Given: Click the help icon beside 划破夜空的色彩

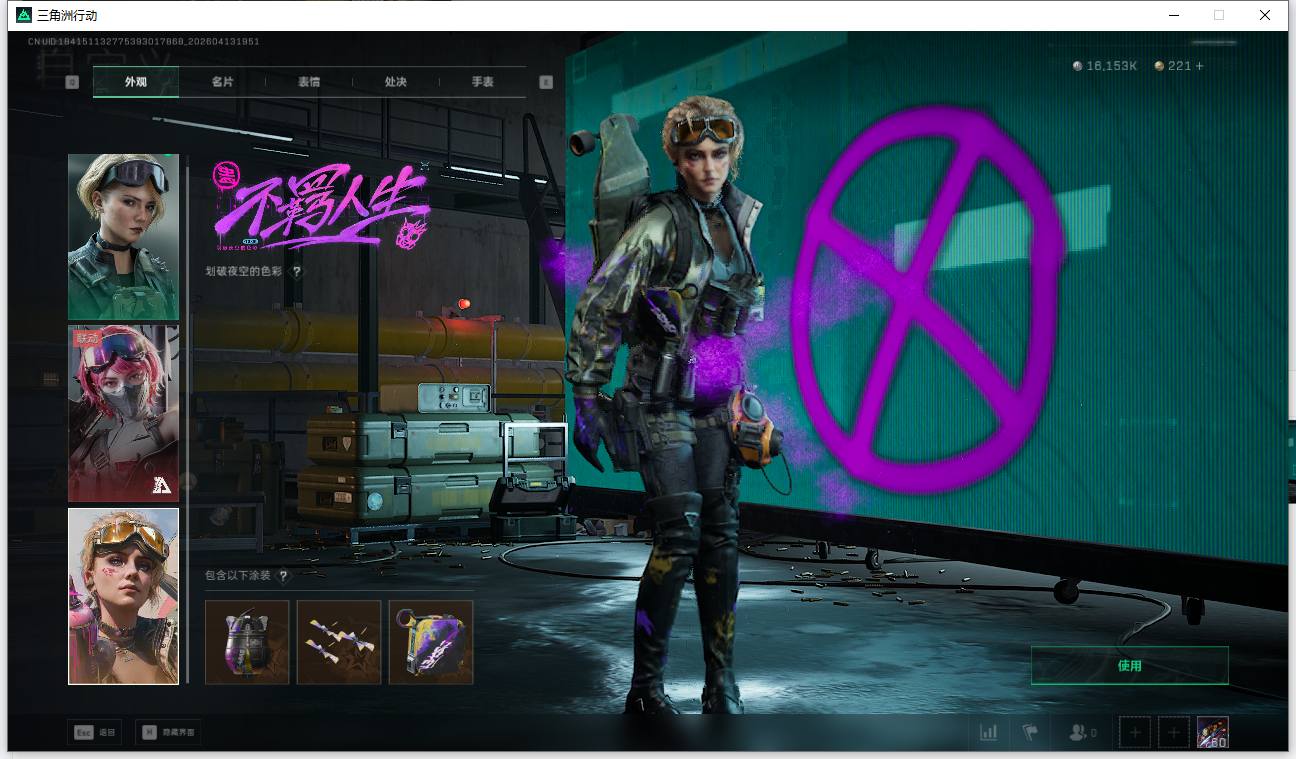Looking at the screenshot, I should click(296, 271).
